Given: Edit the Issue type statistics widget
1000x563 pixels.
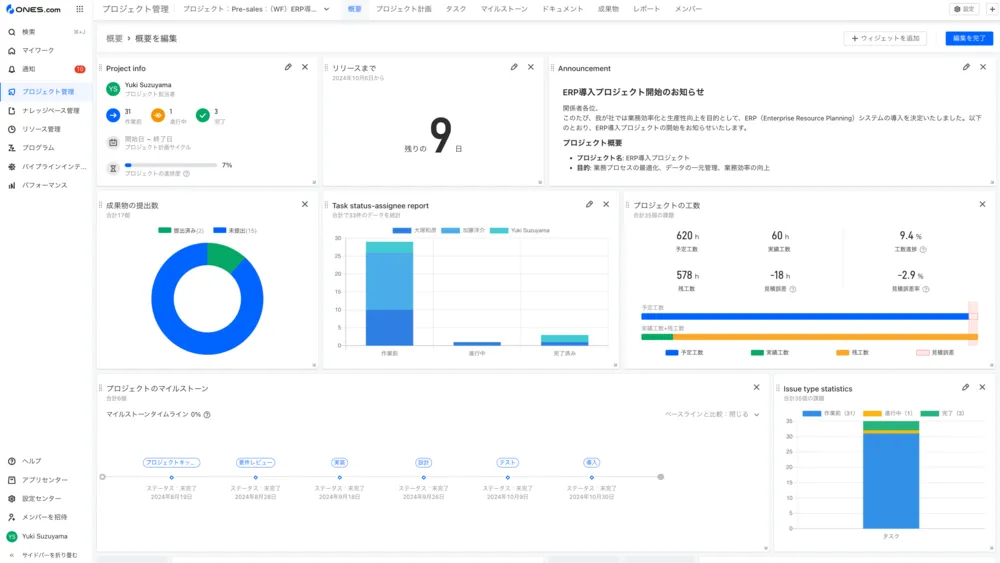Looking at the screenshot, I should [966, 387].
